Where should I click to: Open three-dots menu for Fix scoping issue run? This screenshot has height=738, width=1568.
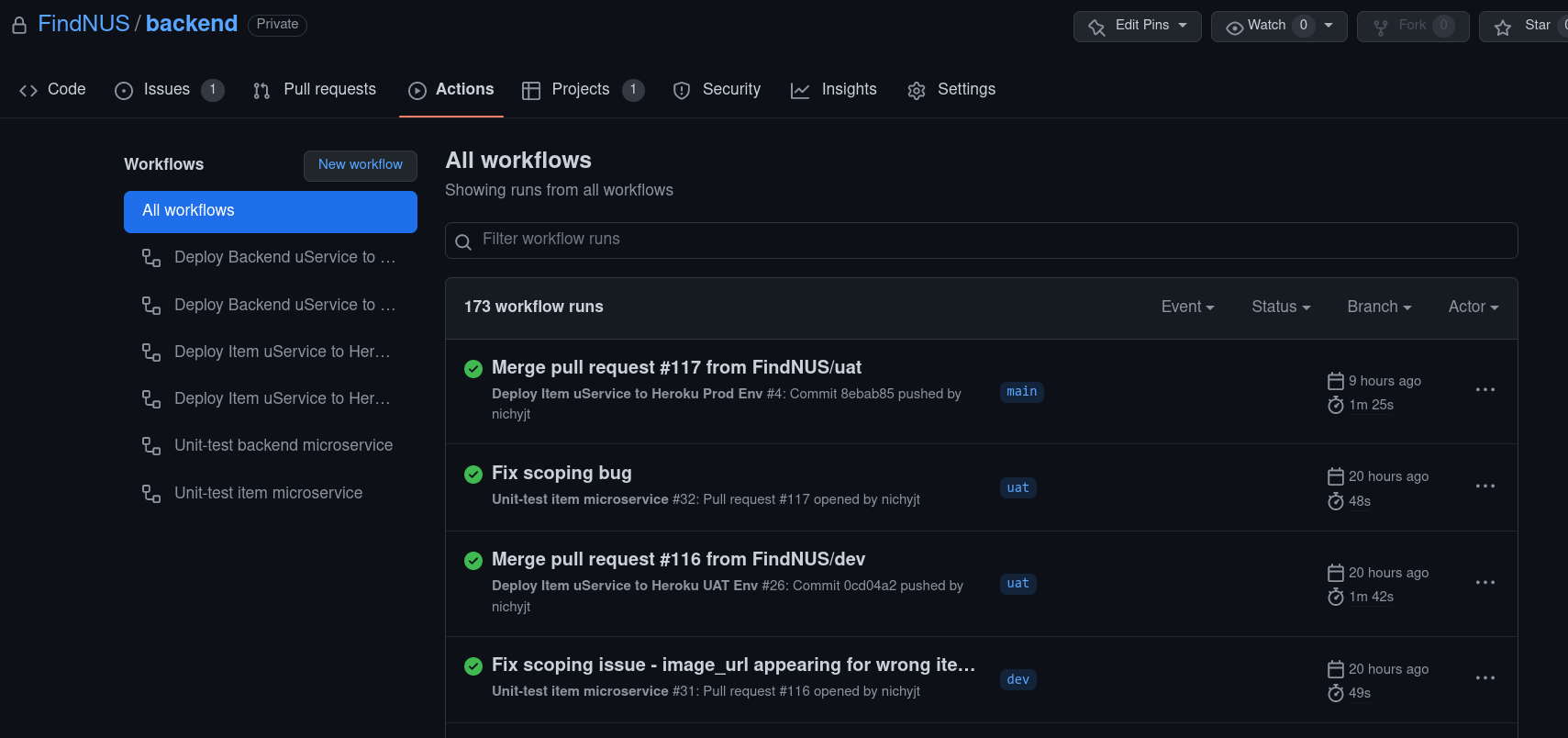click(x=1485, y=678)
